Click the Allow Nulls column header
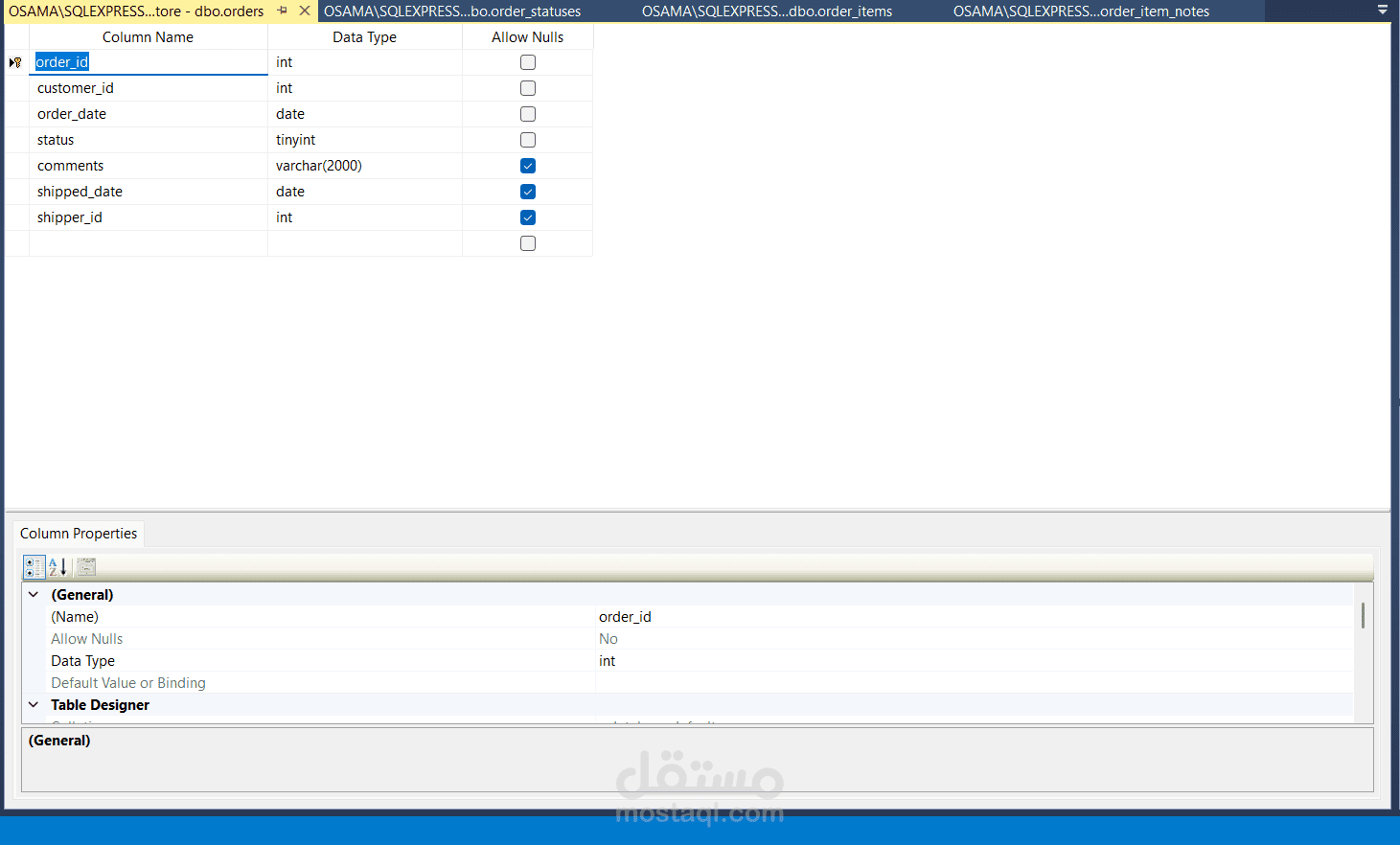This screenshot has width=1400, height=845. (528, 37)
